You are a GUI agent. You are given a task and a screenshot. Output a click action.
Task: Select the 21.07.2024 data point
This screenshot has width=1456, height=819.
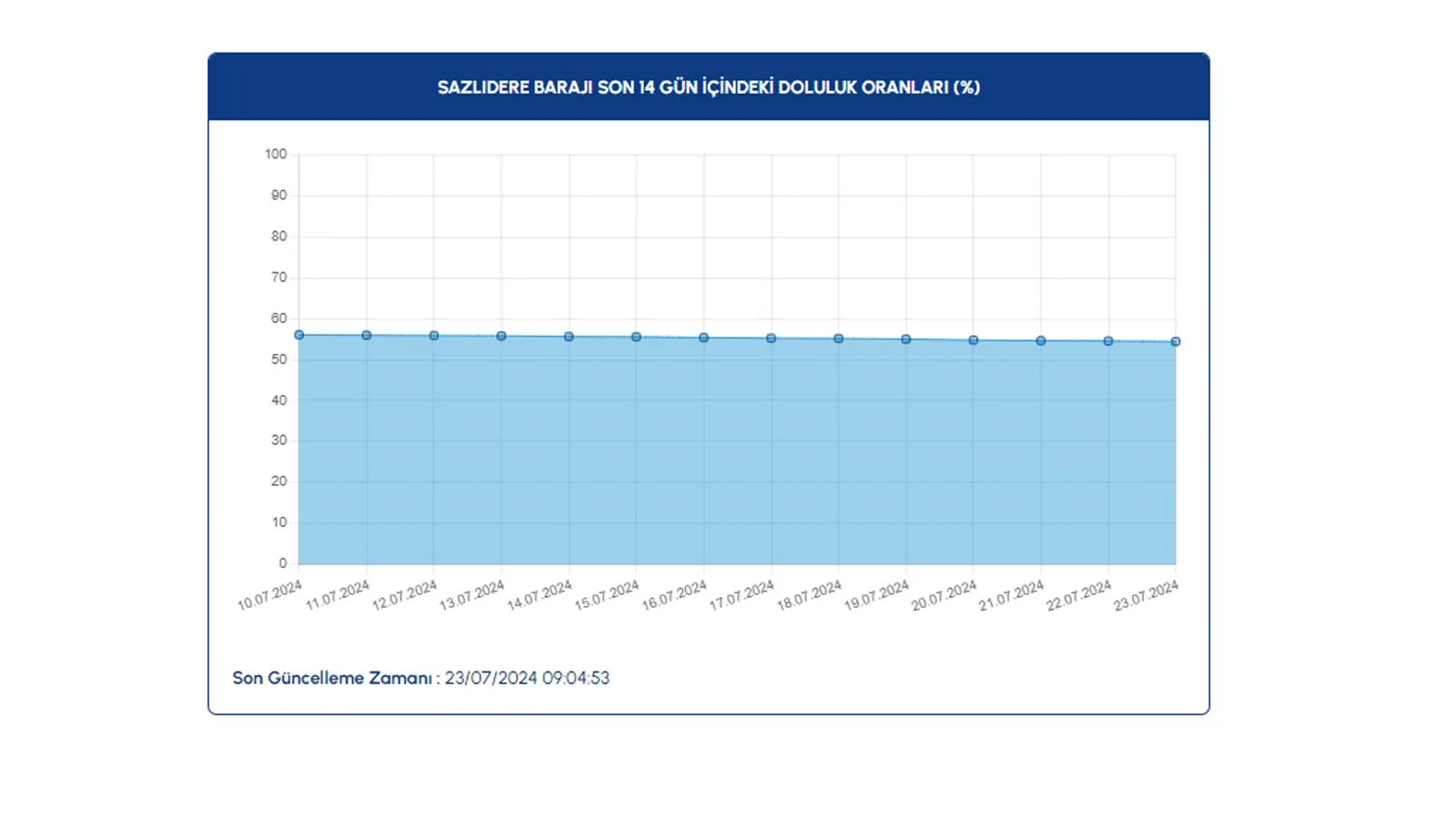1043,340
